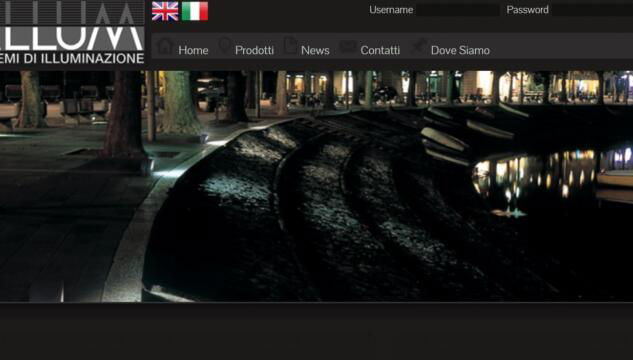Click the lightbulb icon beside Prodotti
Screen dimensions: 633x360
[224, 46]
